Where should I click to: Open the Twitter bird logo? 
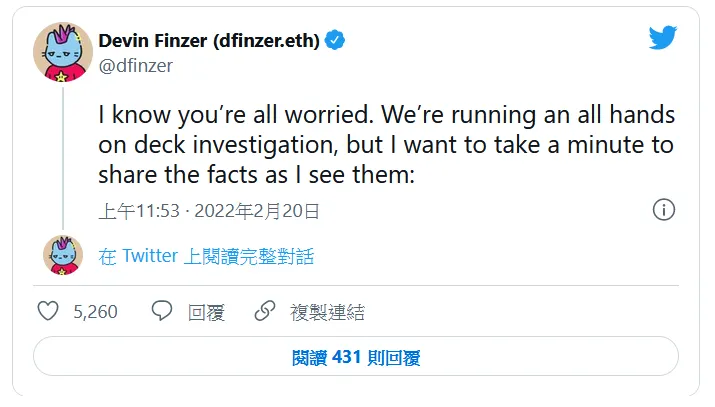click(x=663, y=38)
